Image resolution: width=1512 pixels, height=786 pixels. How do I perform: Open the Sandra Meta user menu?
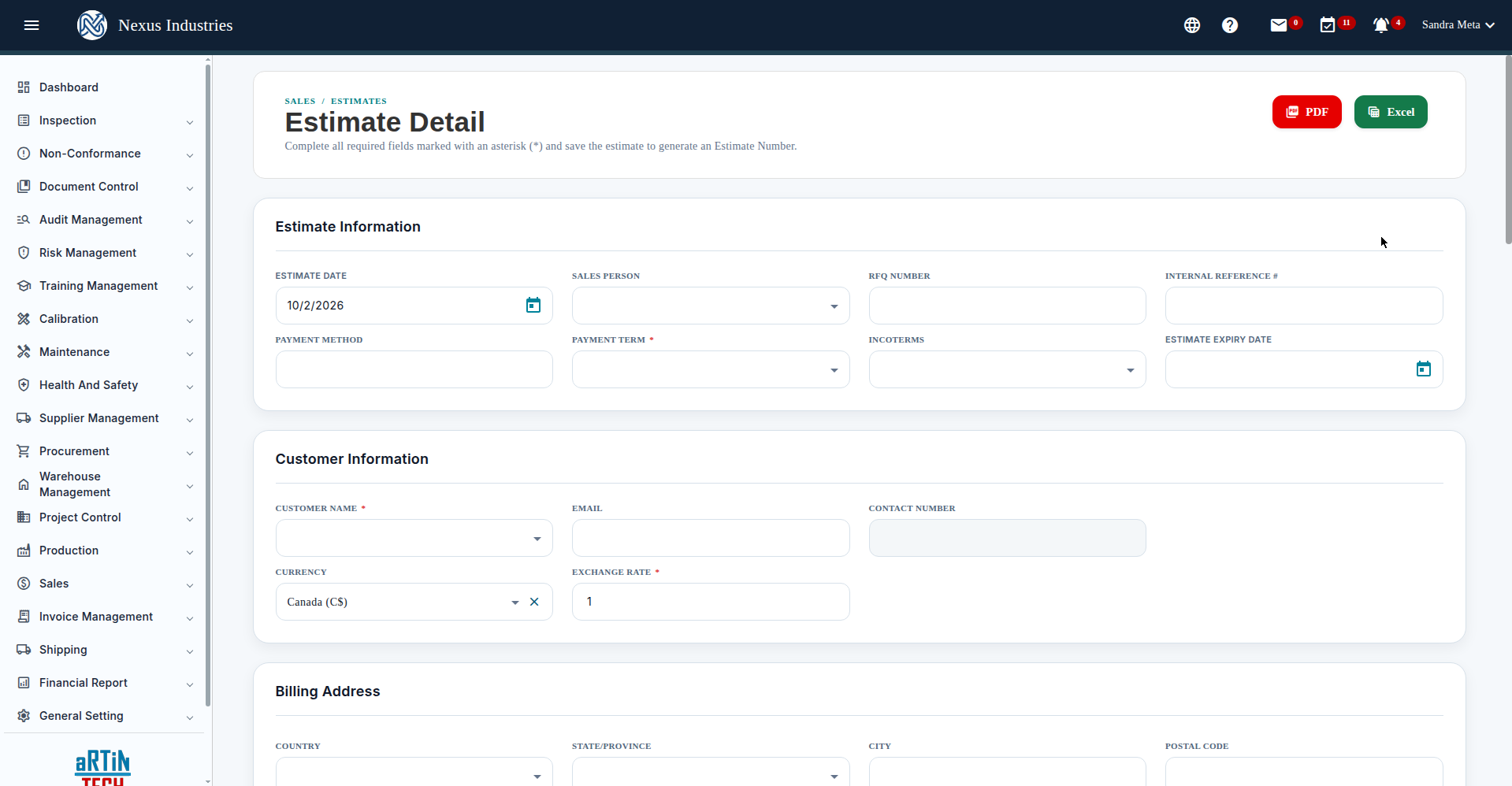[x=1458, y=25]
